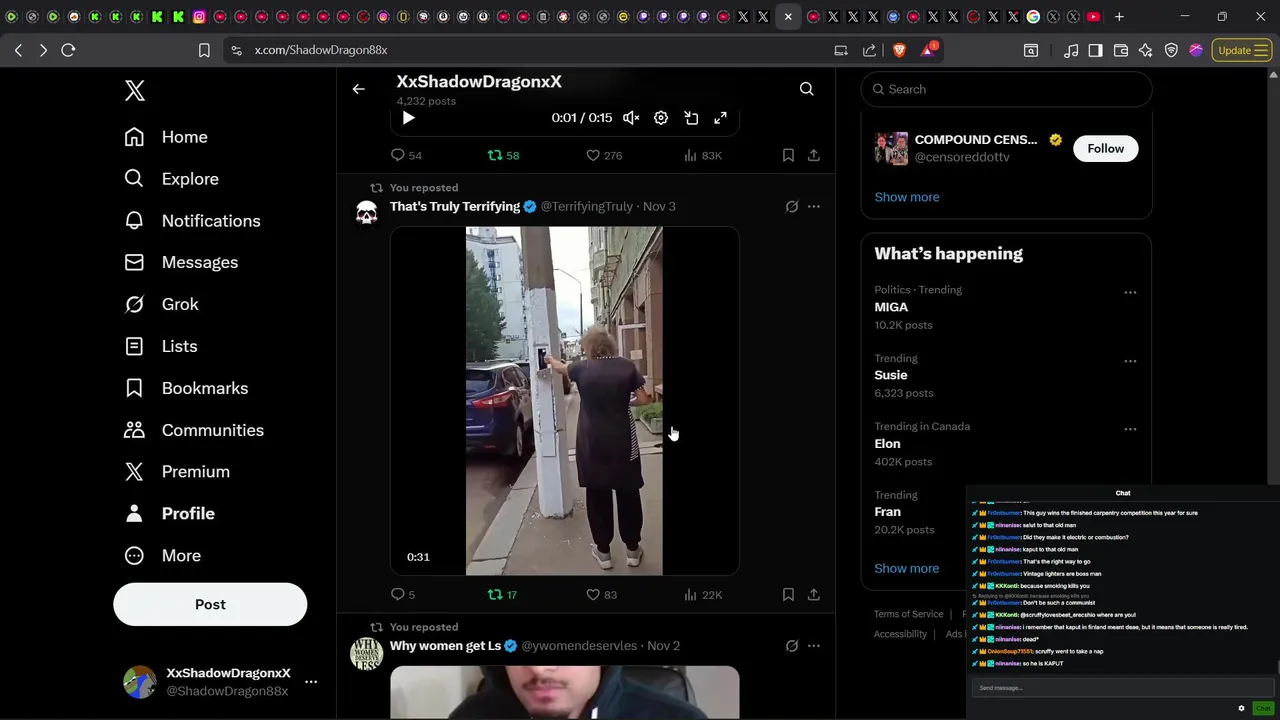
Task: Undo repost on post with 17 reposts
Action: click(502, 594)
